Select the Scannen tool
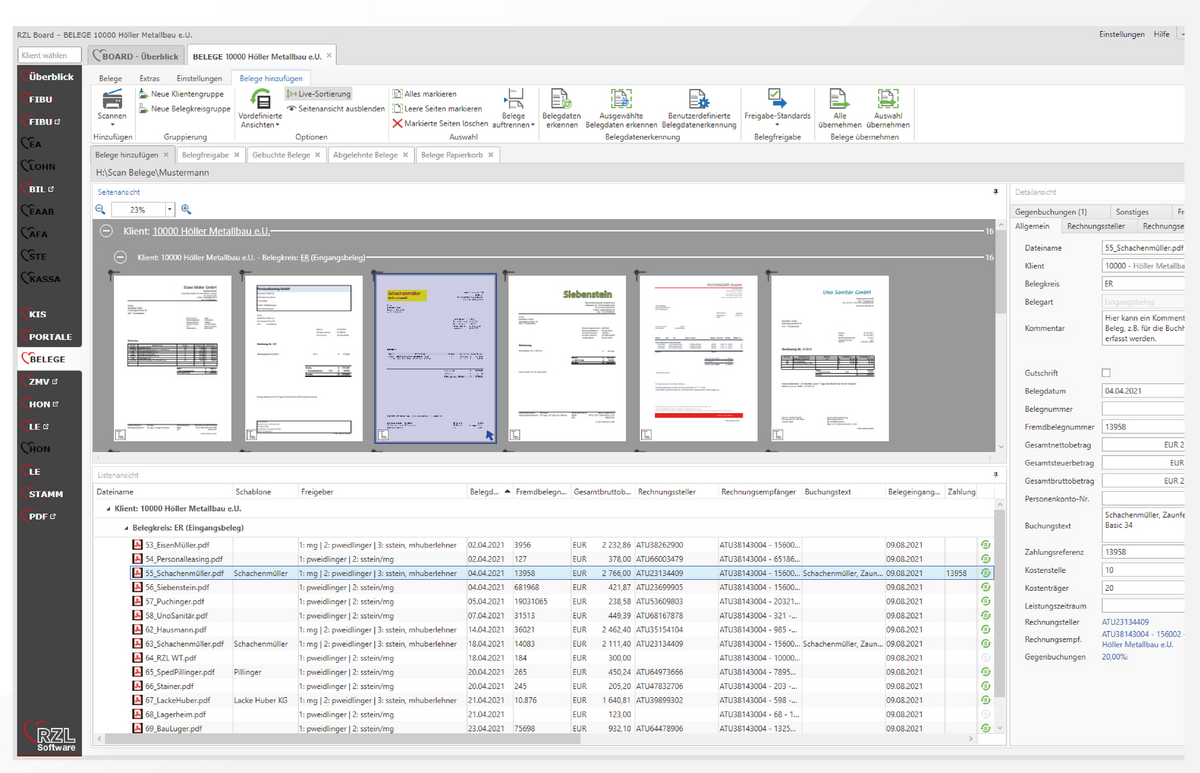 pyautogui.click(x=111, y=105)
